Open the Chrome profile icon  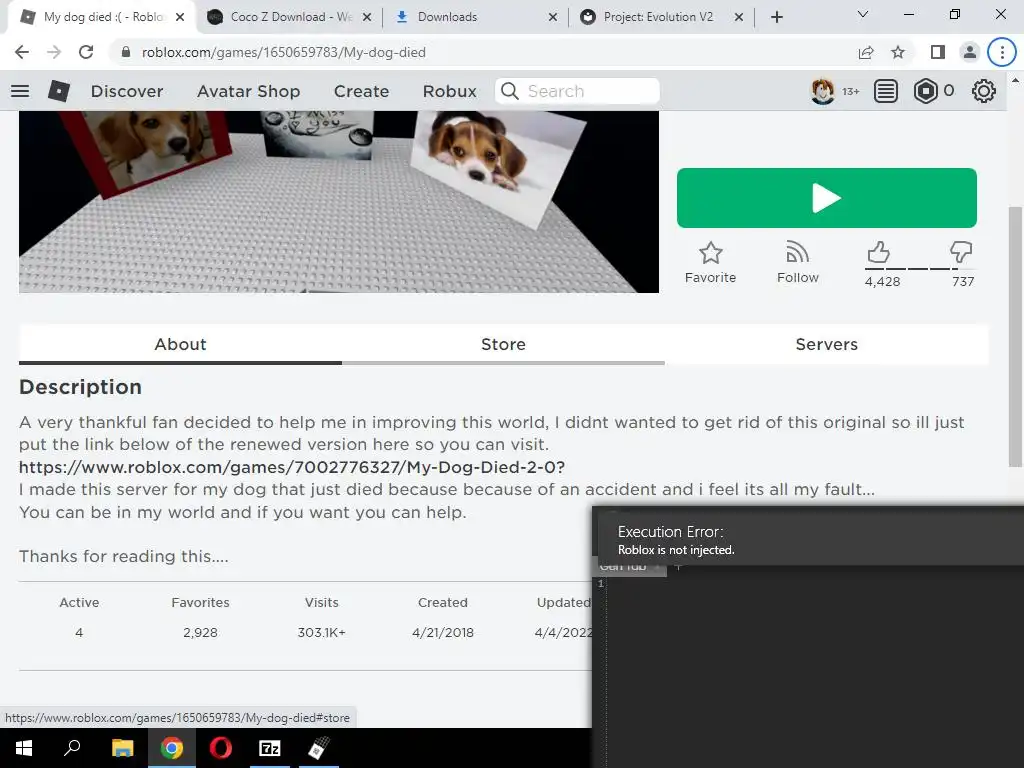coord(970,52)
